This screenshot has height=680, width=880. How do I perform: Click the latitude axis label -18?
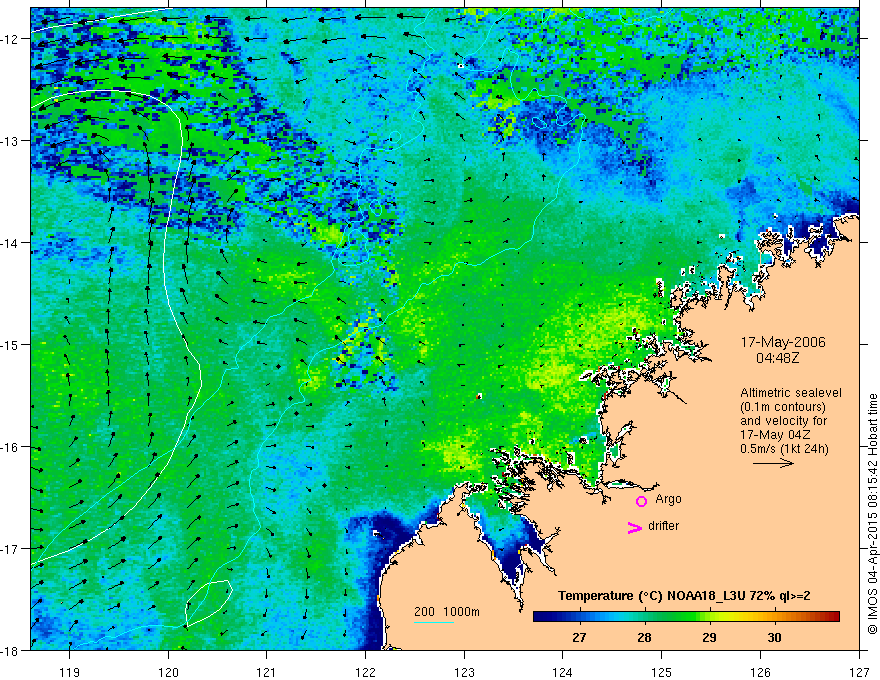tap(11, 650)
